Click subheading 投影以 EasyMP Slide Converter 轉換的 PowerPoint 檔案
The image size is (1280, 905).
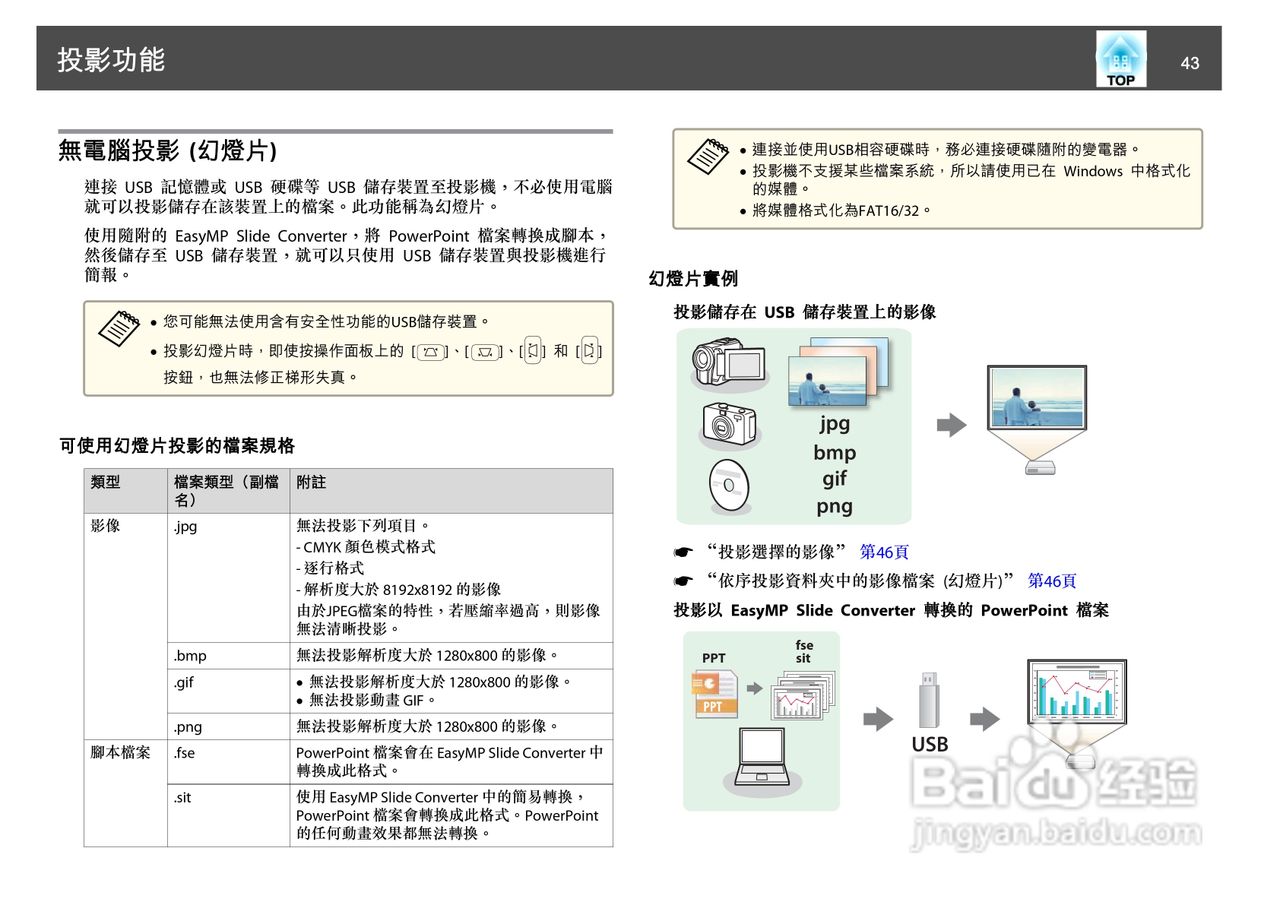891,610
